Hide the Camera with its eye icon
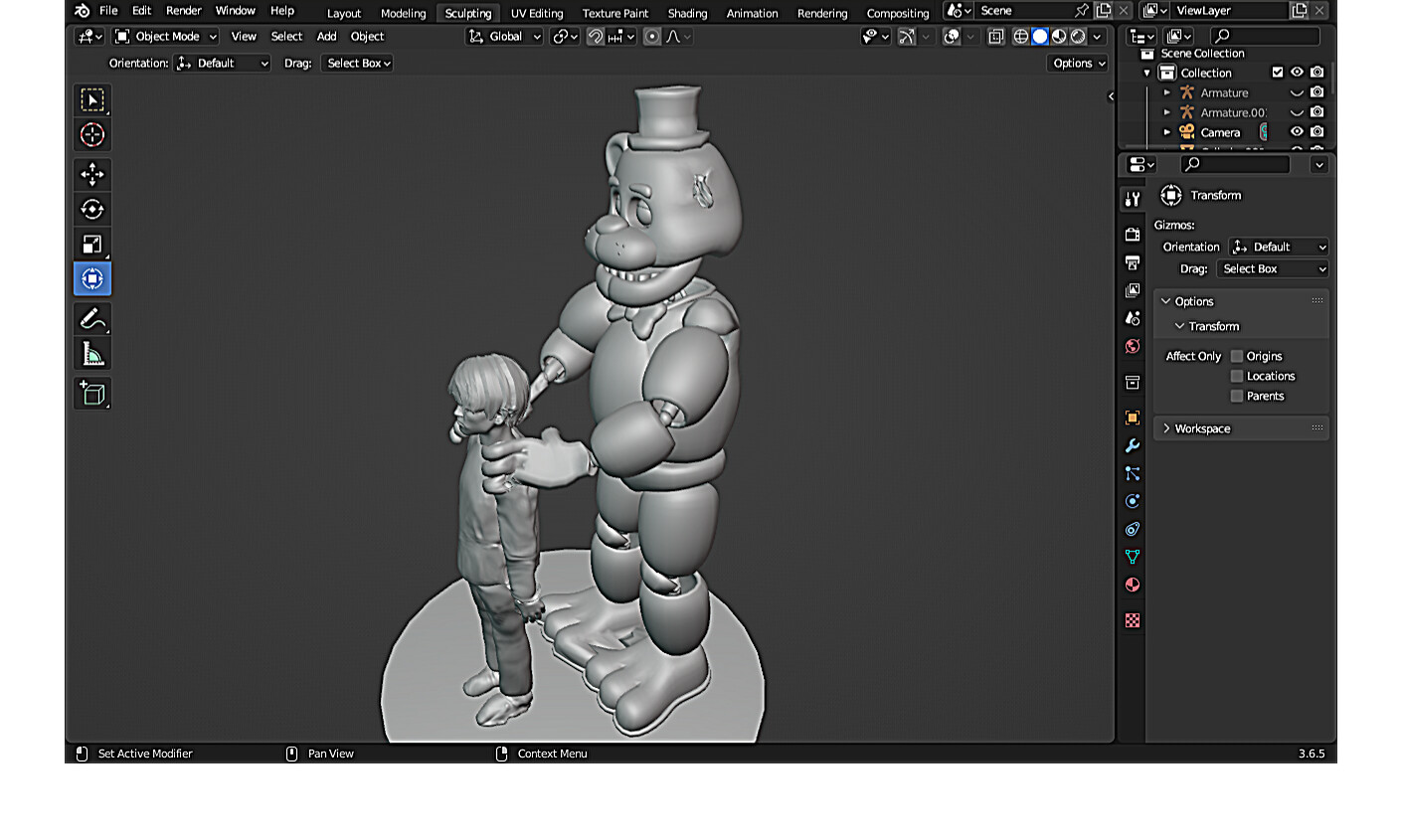 [1297, 131]
